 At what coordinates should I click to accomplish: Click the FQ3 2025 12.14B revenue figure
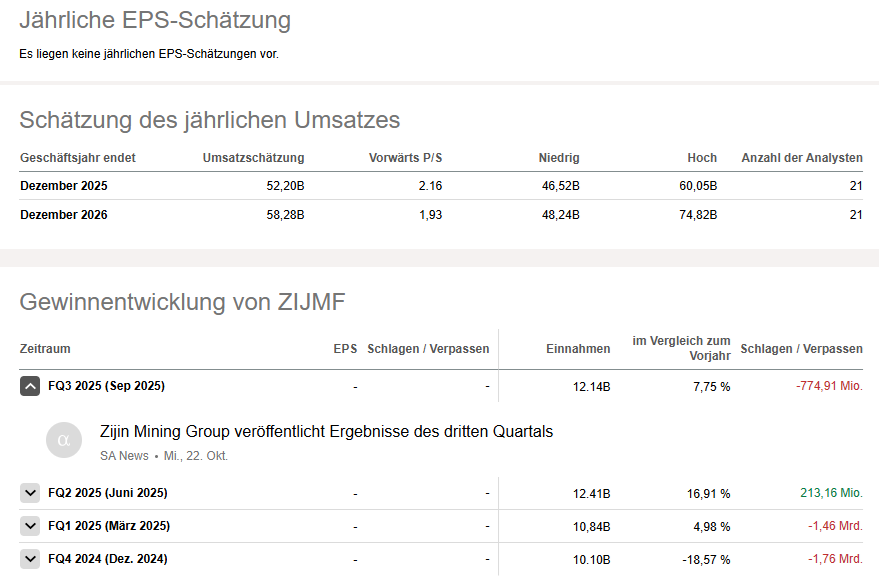(x=591, y=386)
